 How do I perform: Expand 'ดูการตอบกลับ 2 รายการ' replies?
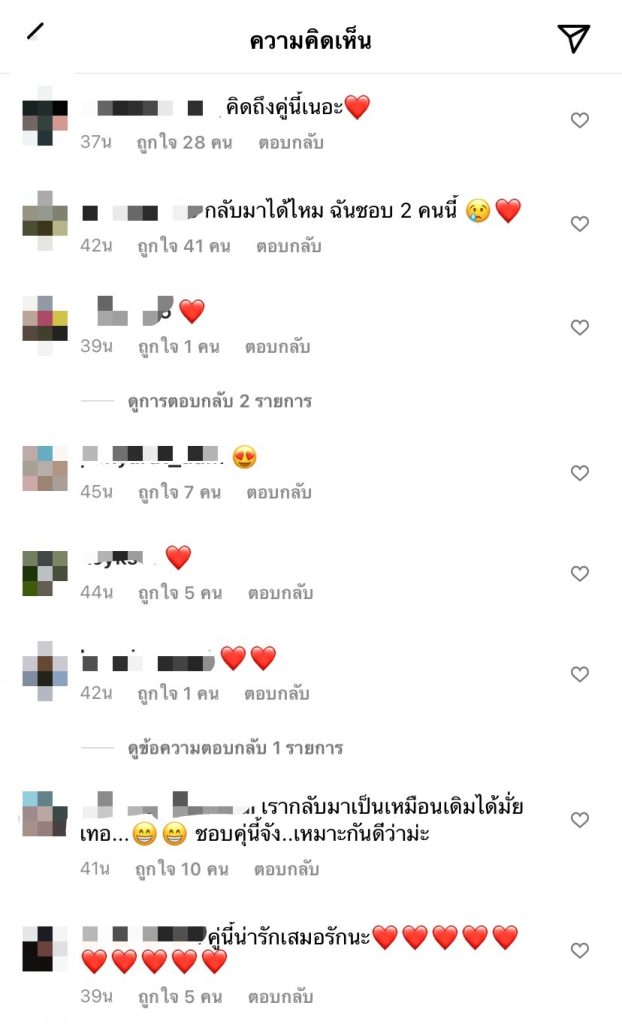point(220,401)
